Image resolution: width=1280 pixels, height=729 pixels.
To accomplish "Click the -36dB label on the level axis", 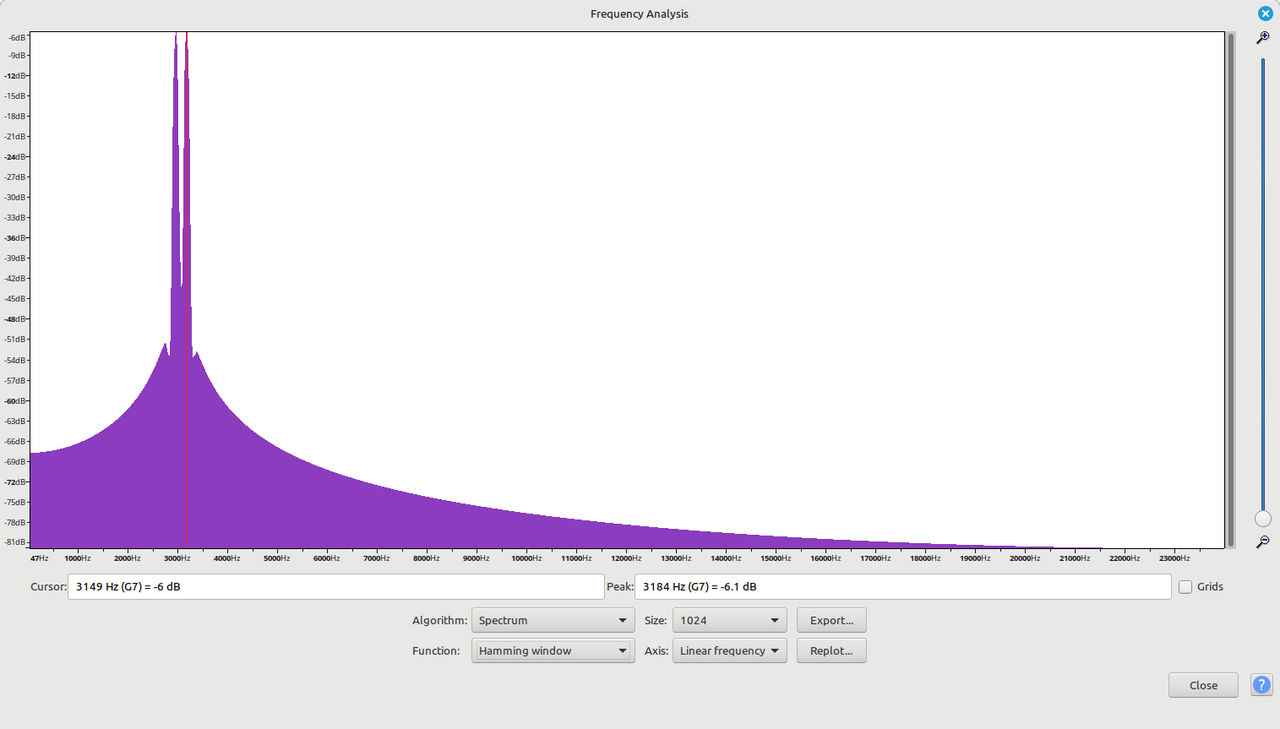I will pyautogui.click(x=17, y=238).
